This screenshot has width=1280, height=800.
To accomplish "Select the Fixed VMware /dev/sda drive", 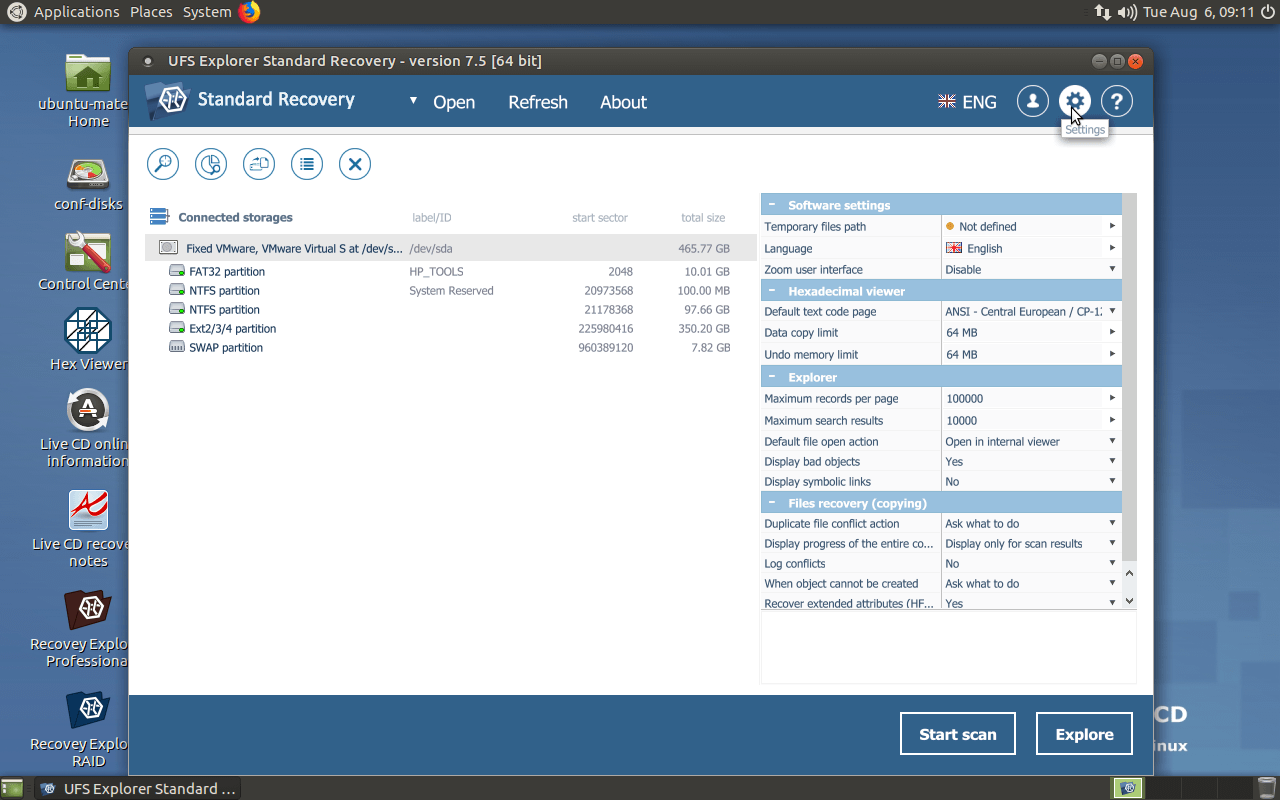I will (x=451, y=248).
